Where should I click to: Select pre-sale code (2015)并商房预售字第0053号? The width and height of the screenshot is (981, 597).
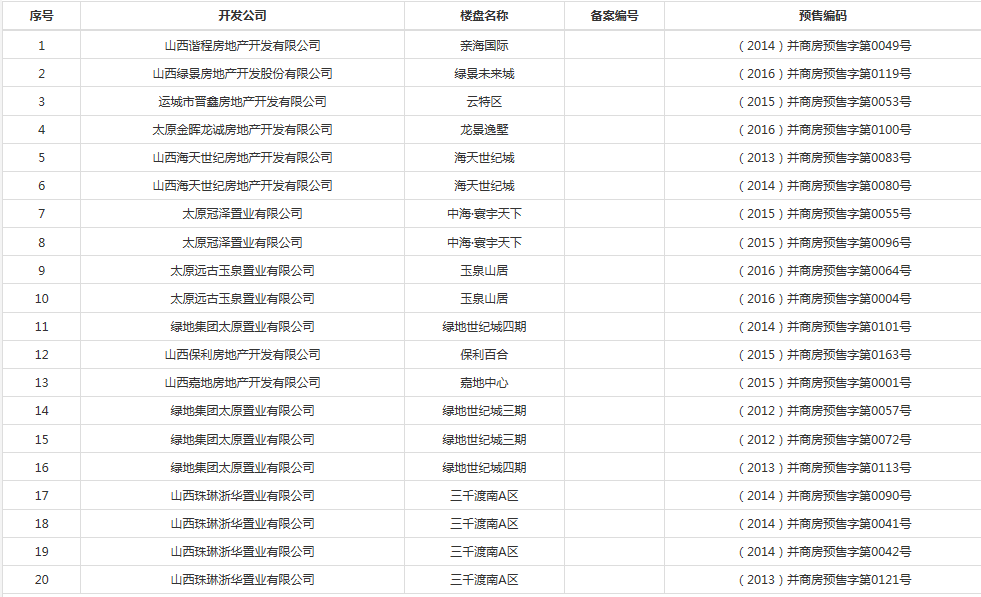click(x=823, y=101)
